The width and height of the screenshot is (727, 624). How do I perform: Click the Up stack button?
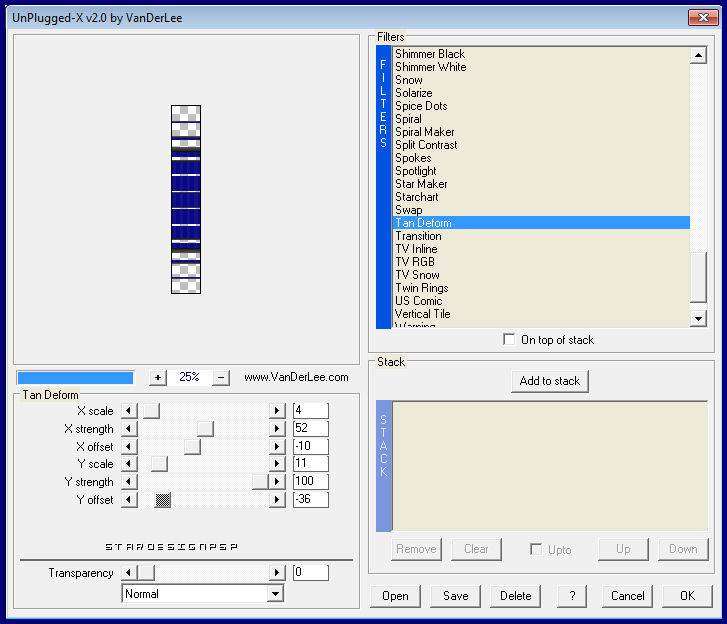pos(623,549)
